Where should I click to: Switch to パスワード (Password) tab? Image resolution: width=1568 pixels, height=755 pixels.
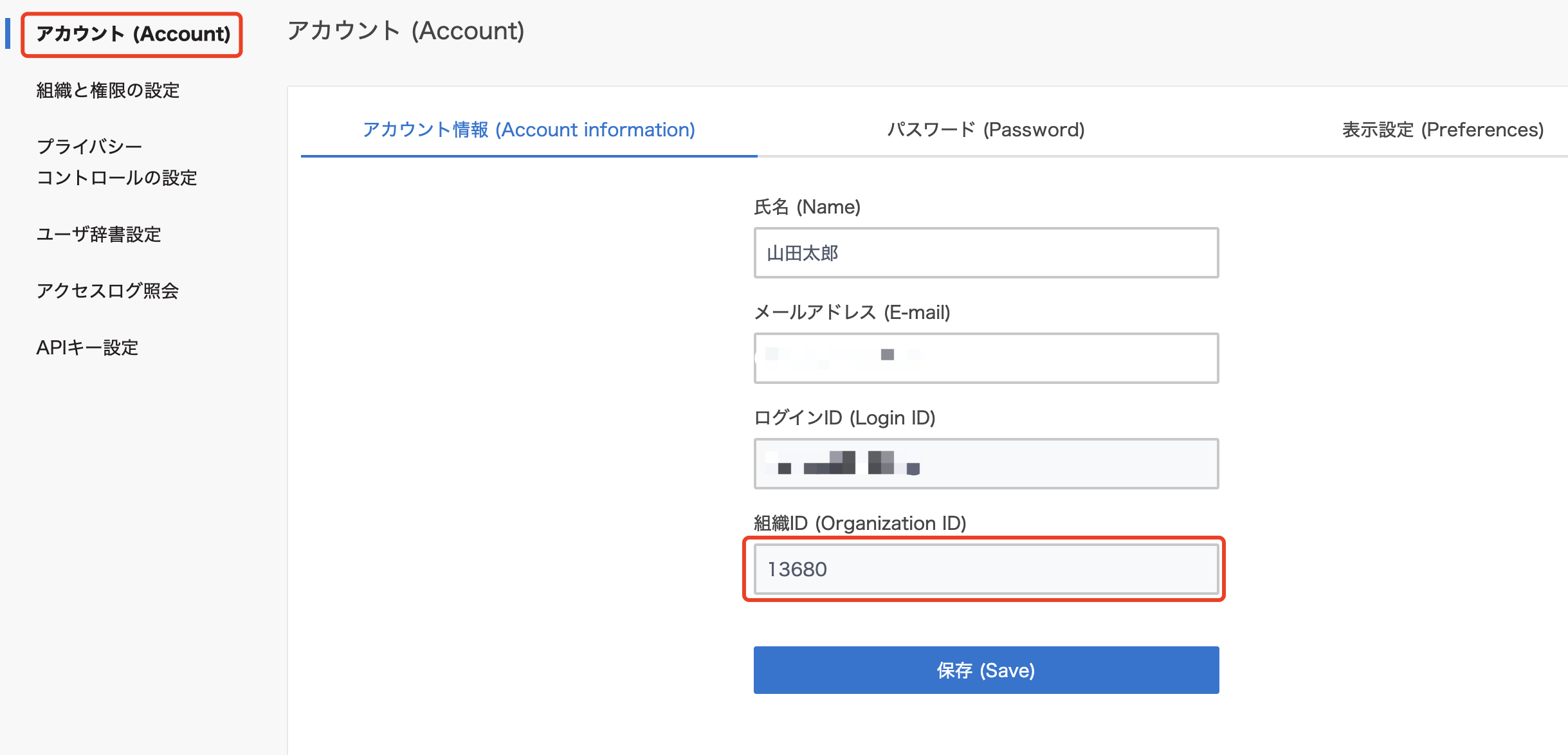[985, 130]
